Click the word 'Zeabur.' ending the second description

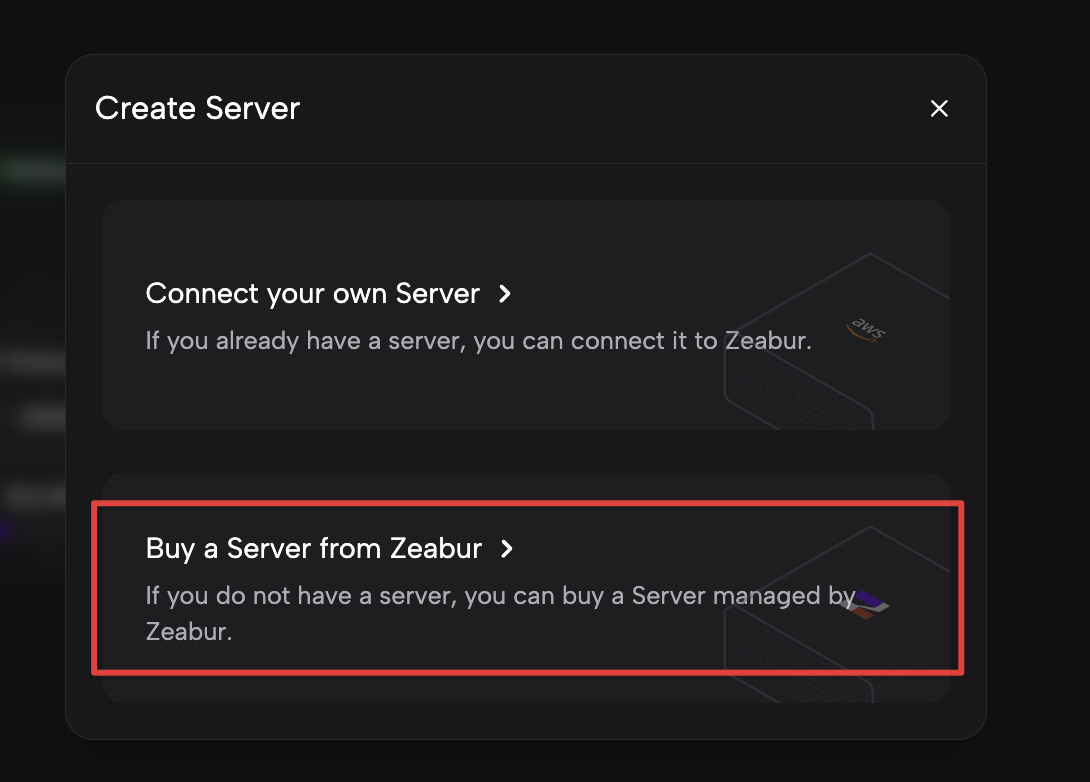[x=189, y=632]
